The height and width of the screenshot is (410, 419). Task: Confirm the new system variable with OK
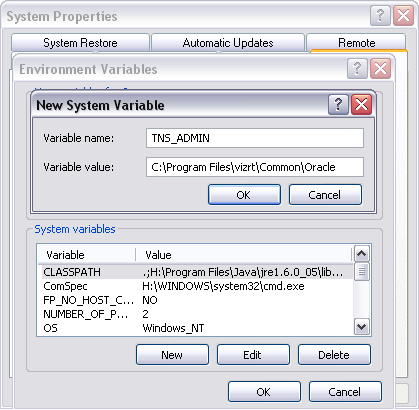244,195
